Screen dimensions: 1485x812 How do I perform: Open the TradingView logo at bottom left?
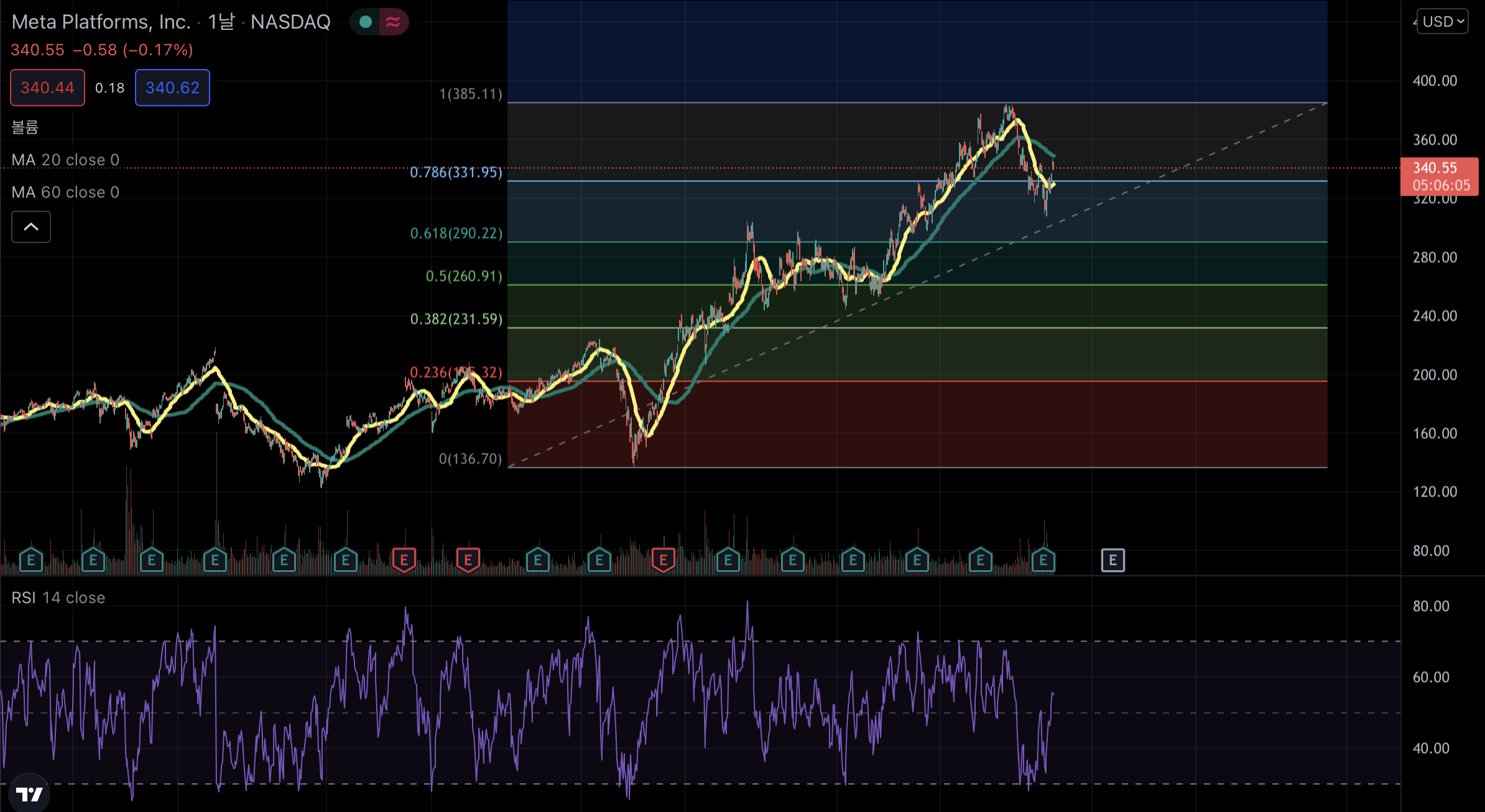tap(29, 794)
